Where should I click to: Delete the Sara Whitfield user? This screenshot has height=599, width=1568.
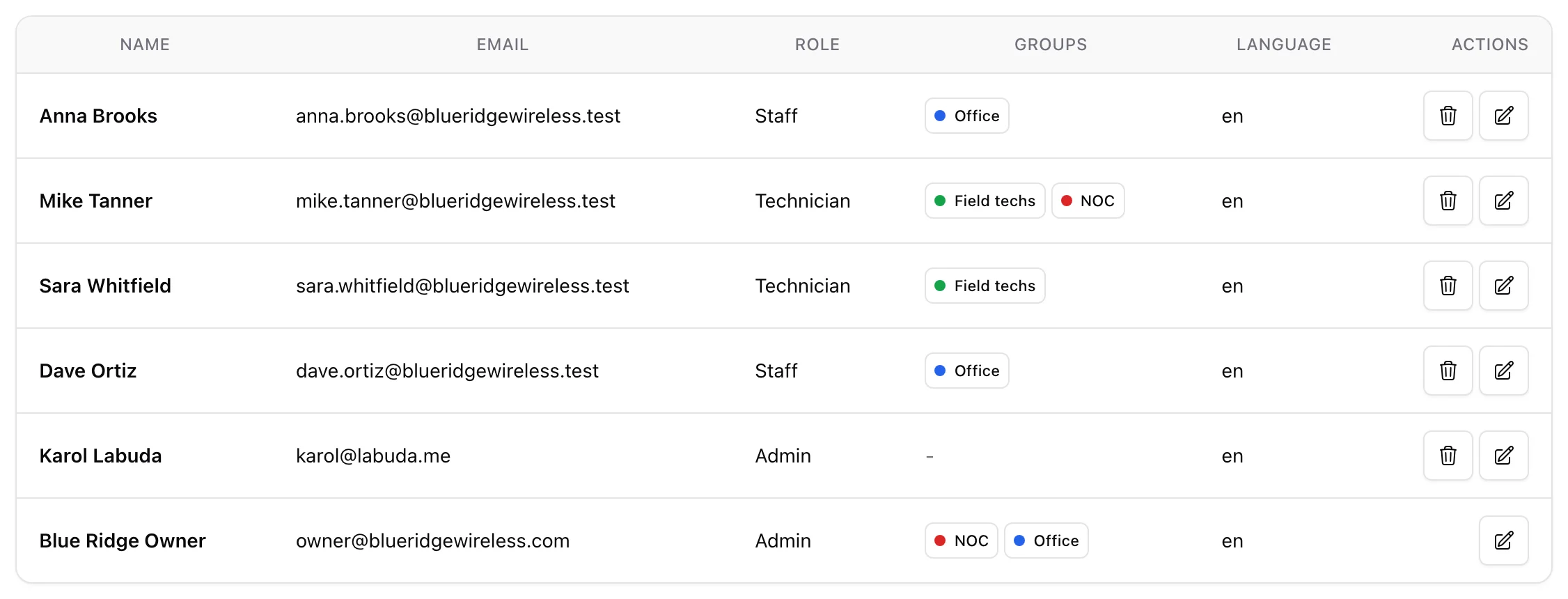coord(1448,286)
